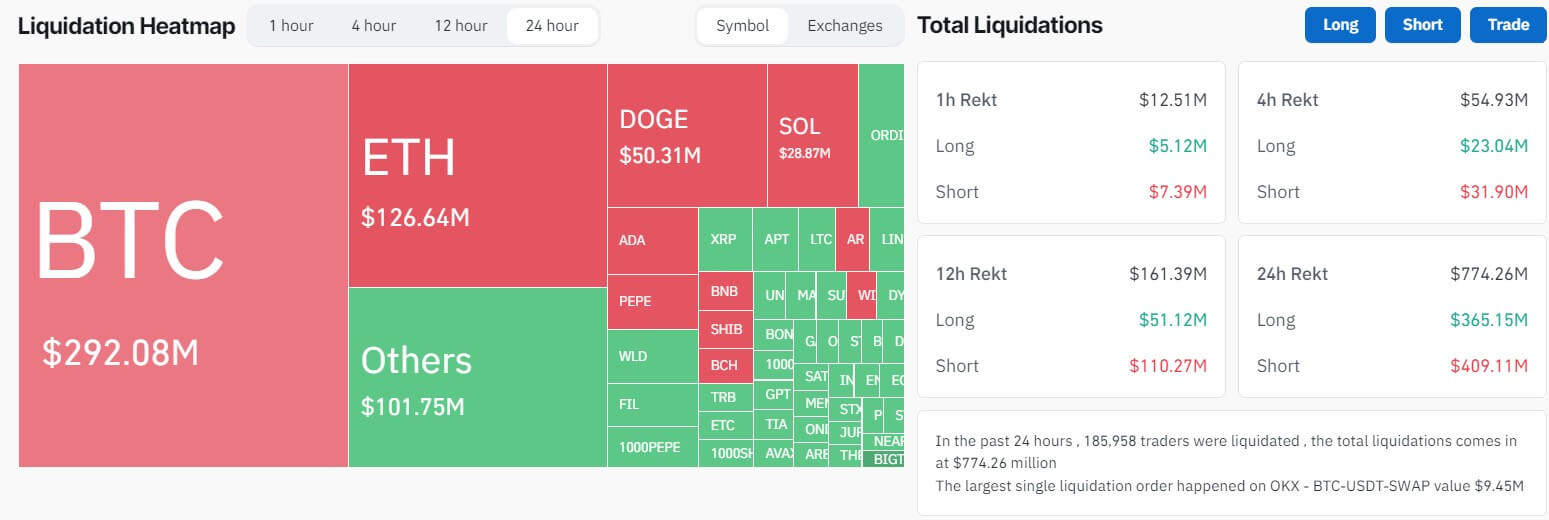Switch heatmap view to Exchanges
Image resolution: width=1549 pixels, height=520 pixels.
845,26
